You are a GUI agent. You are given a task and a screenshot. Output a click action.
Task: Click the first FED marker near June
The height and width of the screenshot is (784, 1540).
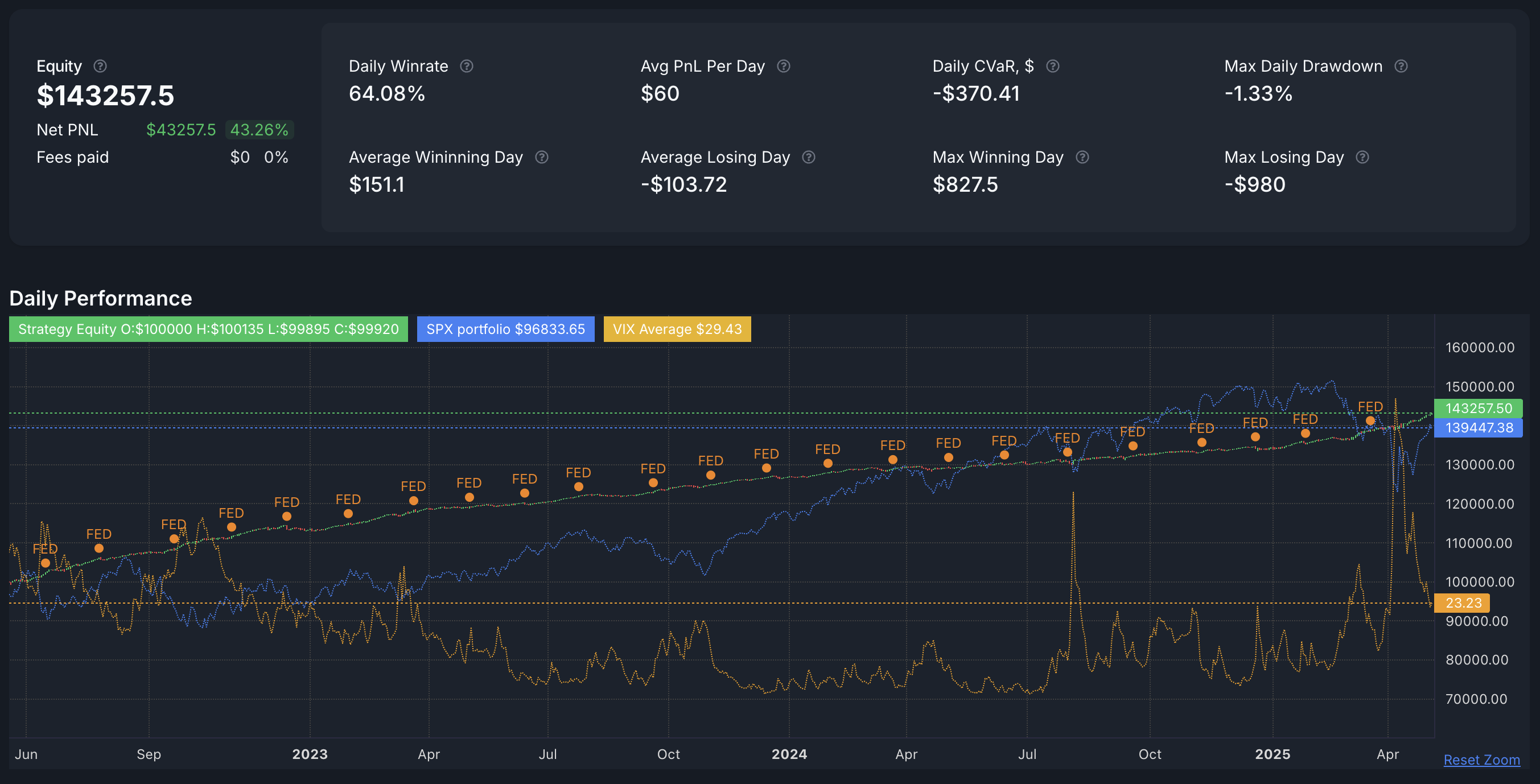pyautogui.click(x=46, y=562)
